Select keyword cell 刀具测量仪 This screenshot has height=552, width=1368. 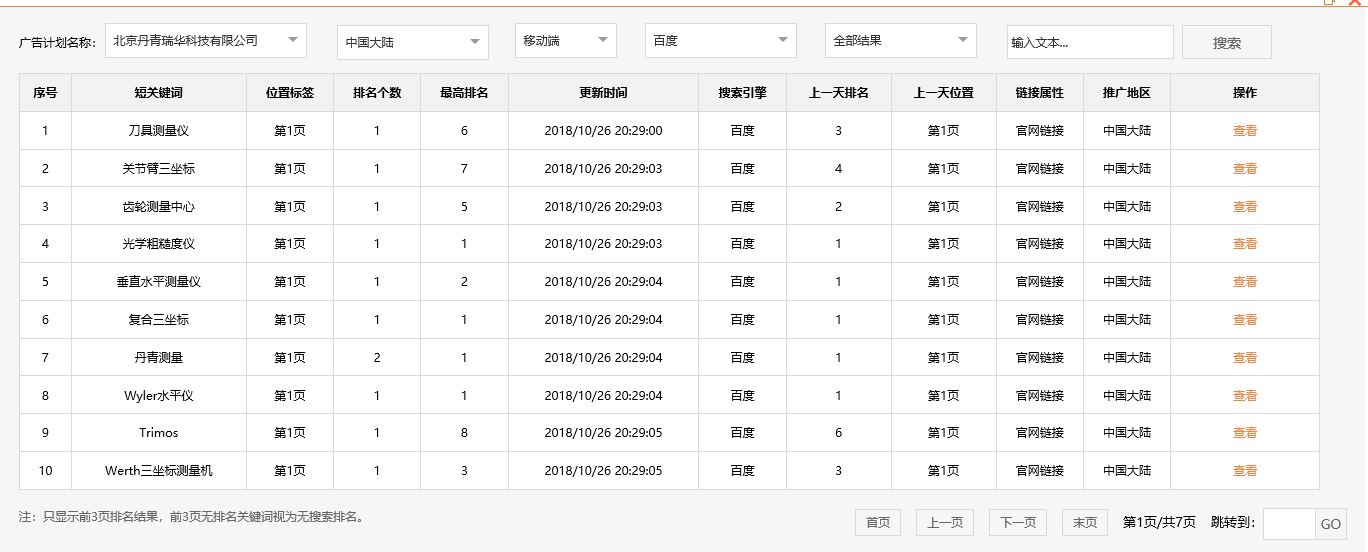(159, 131)
